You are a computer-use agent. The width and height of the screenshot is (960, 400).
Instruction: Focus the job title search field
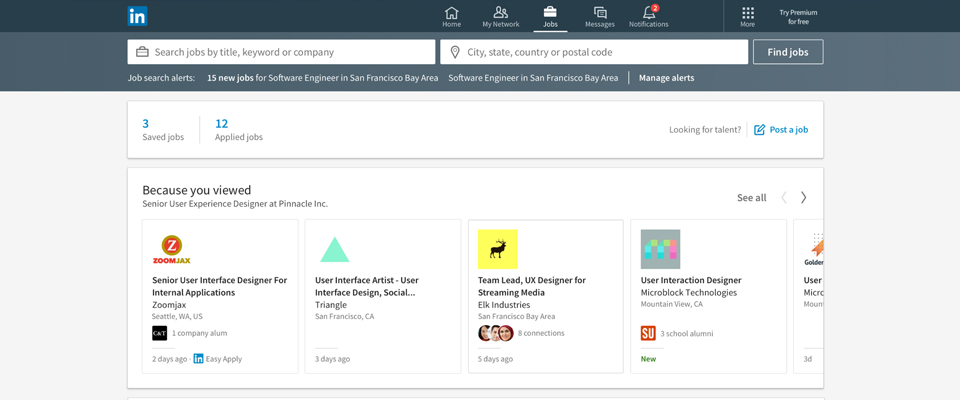point(282,52)
